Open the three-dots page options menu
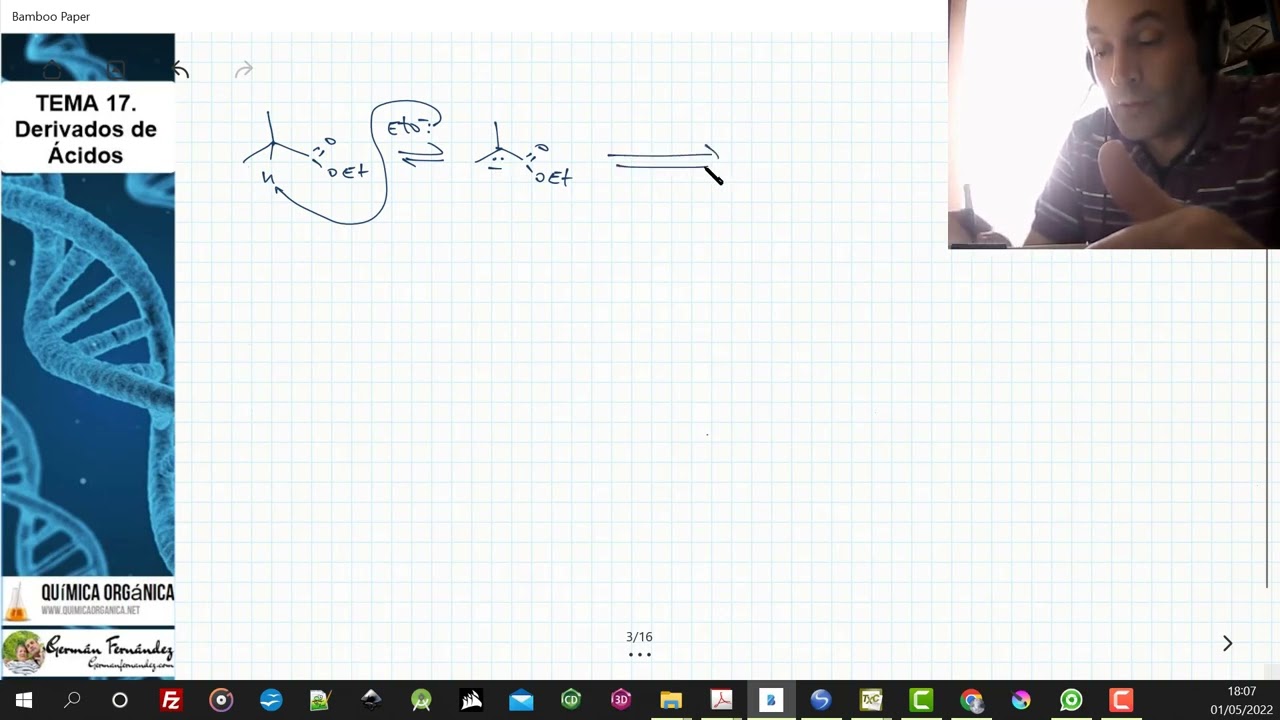1280x720 pixels. [x=640, y=655]
